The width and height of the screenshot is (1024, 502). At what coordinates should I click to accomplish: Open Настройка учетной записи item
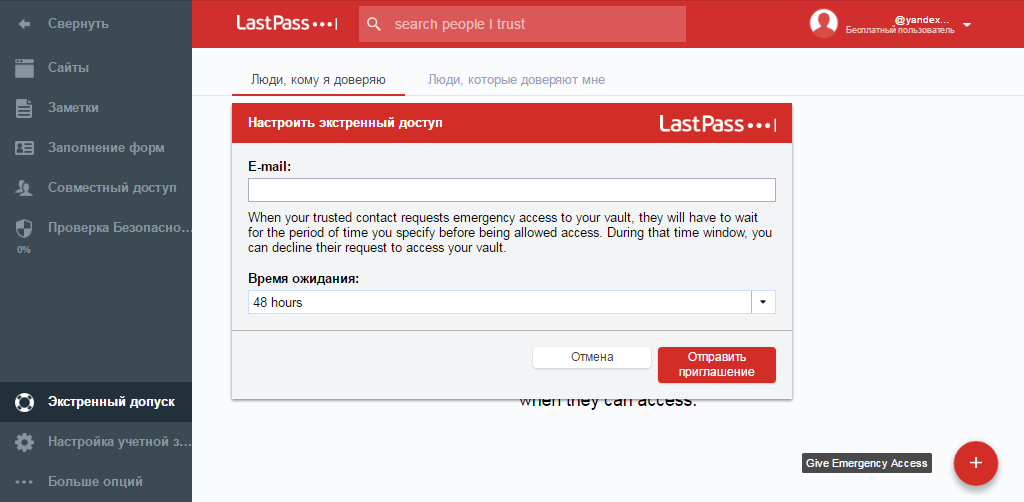(96, 443)
